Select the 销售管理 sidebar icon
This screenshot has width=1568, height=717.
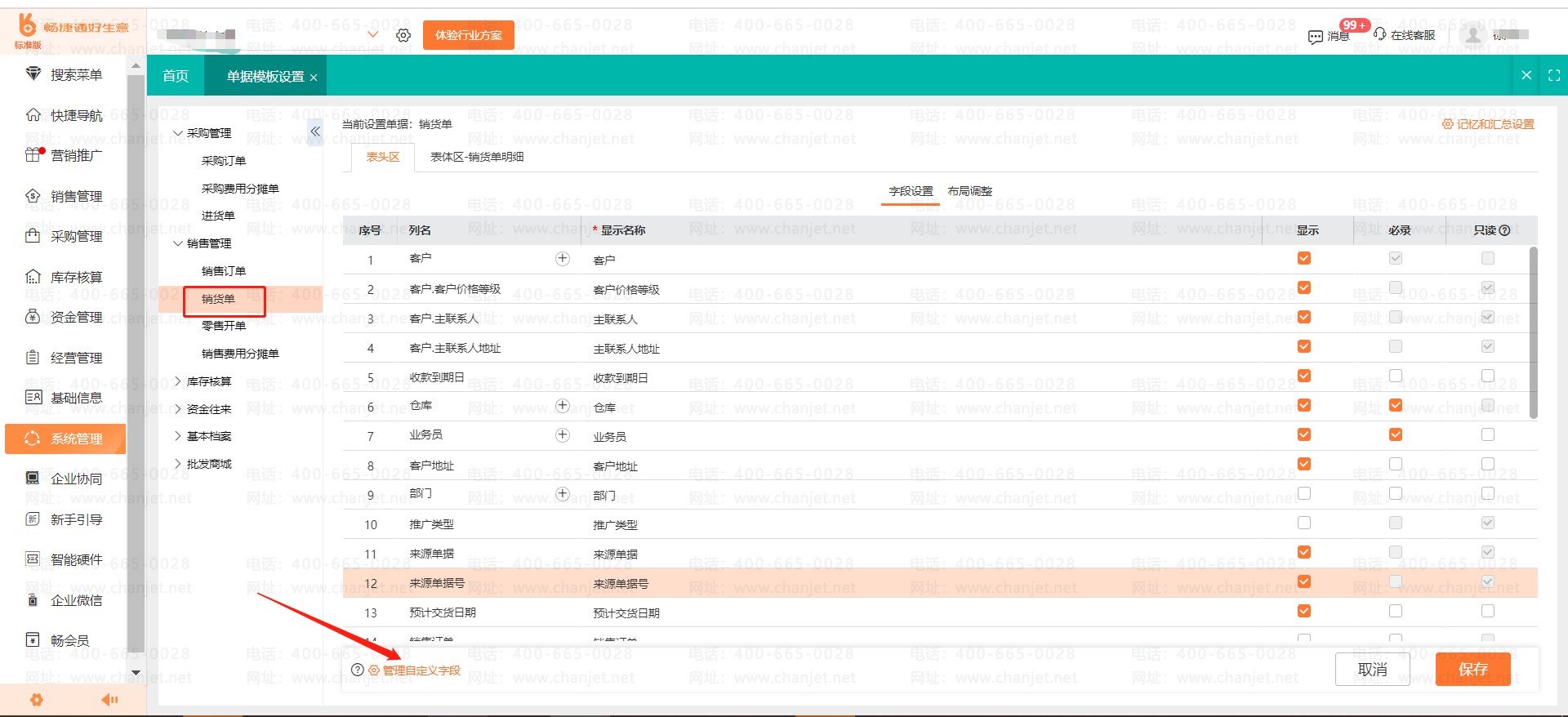(33, 196)
